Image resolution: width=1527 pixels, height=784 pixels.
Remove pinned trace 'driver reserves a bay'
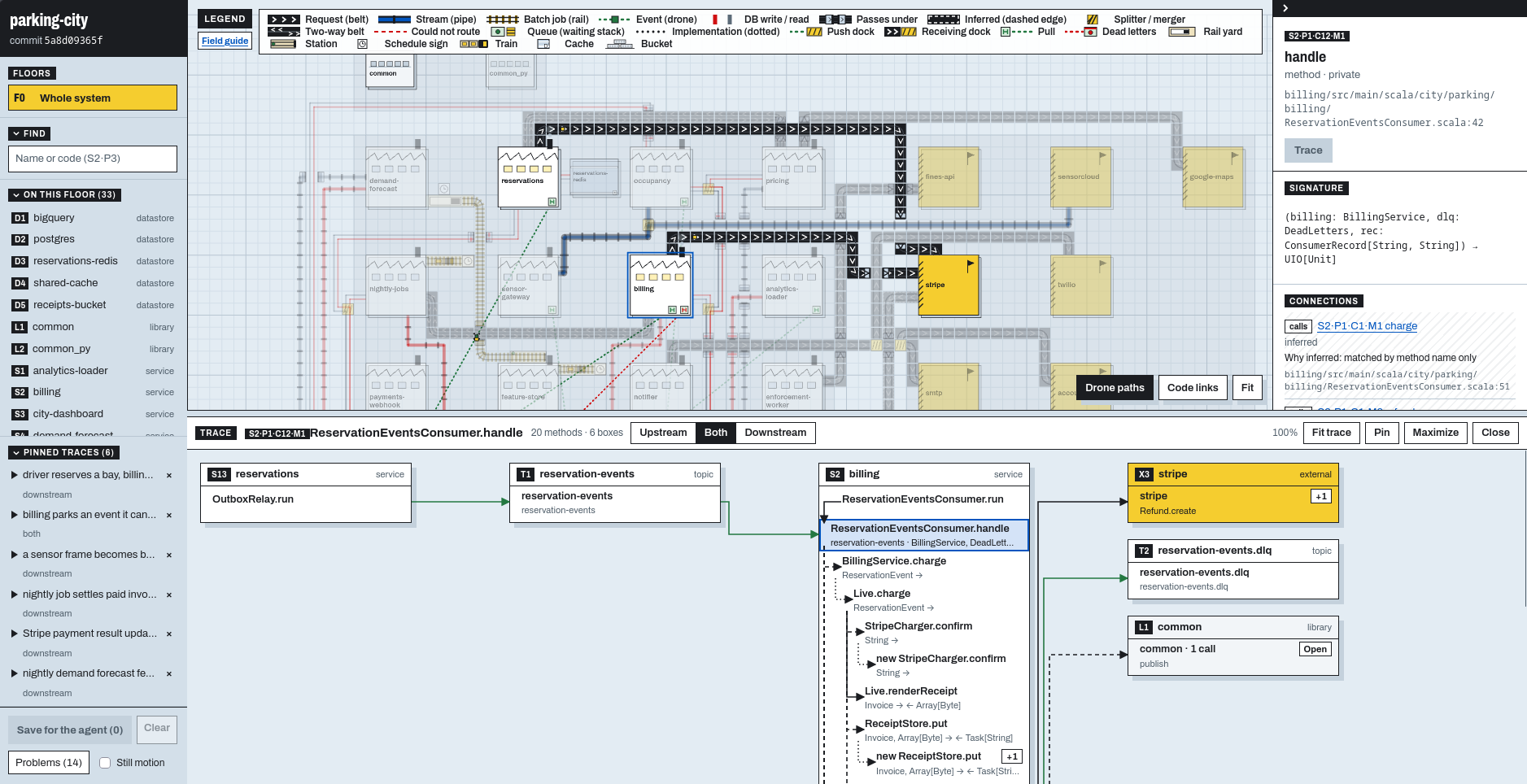coord(169,475)
